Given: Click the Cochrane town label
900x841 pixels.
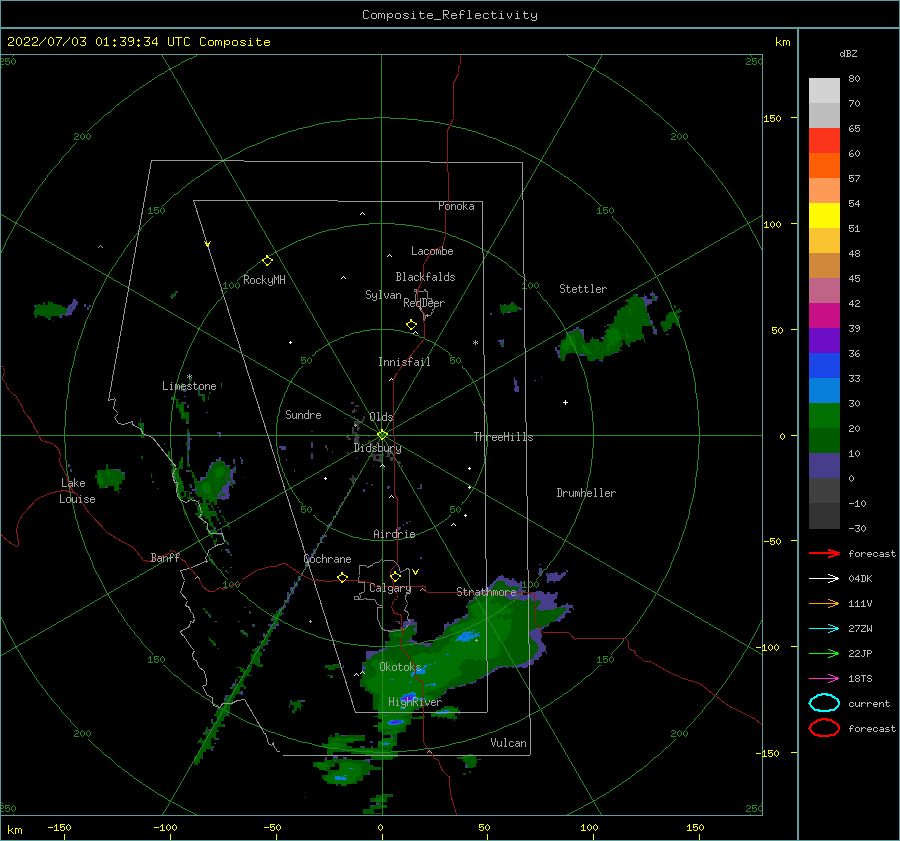Looking at the screenshot, I should click(x=327, y=559).
